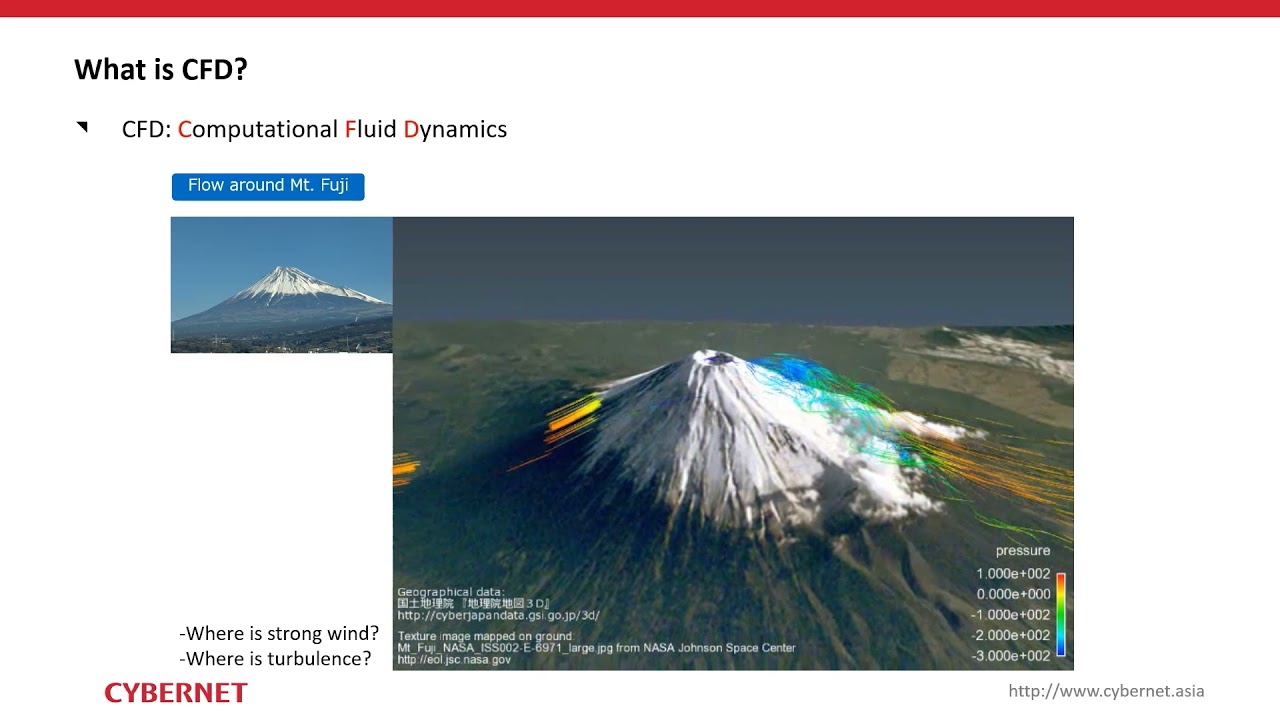Viewport: 1280px width, 720px height.
Task: Click the 'pressure' legend title
Action: click(x=1023, y=551)
